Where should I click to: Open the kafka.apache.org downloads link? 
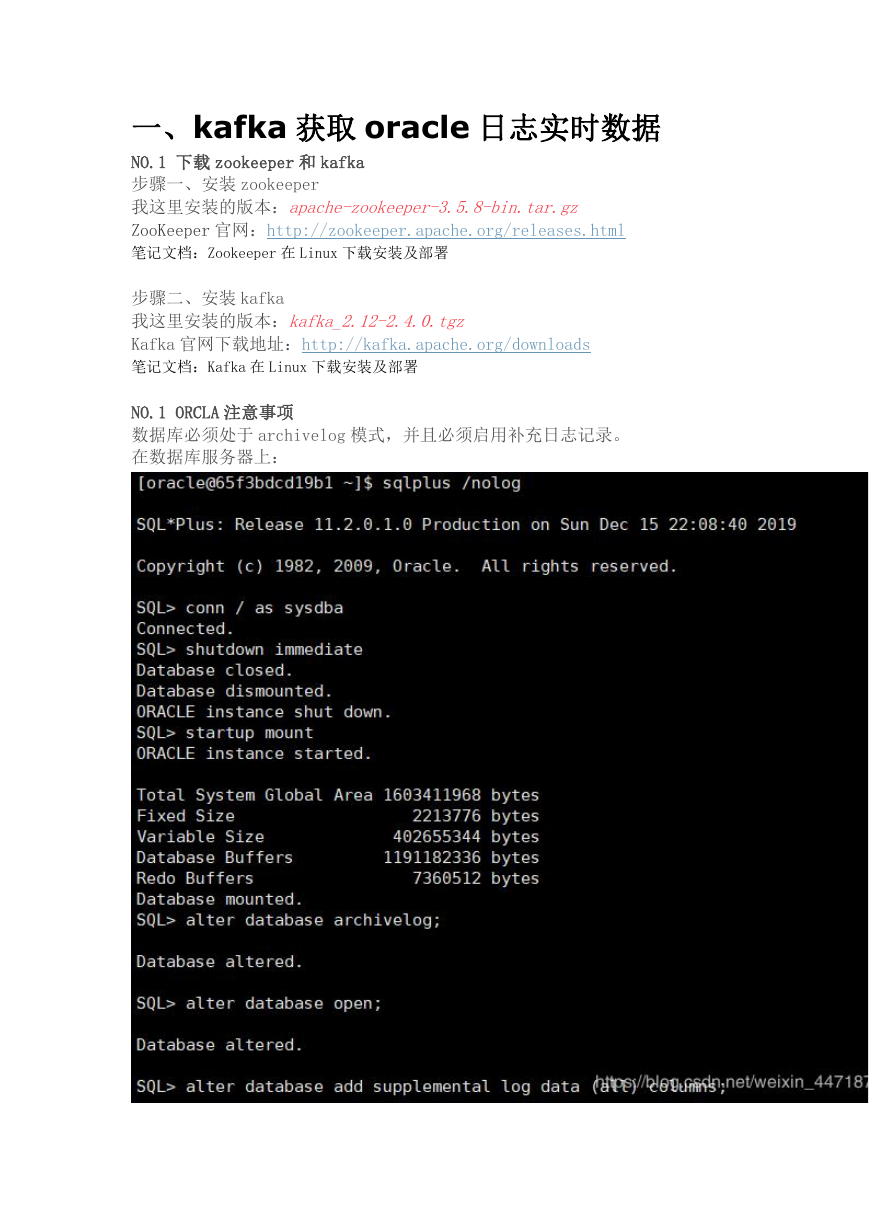click(x=446, y=345)
